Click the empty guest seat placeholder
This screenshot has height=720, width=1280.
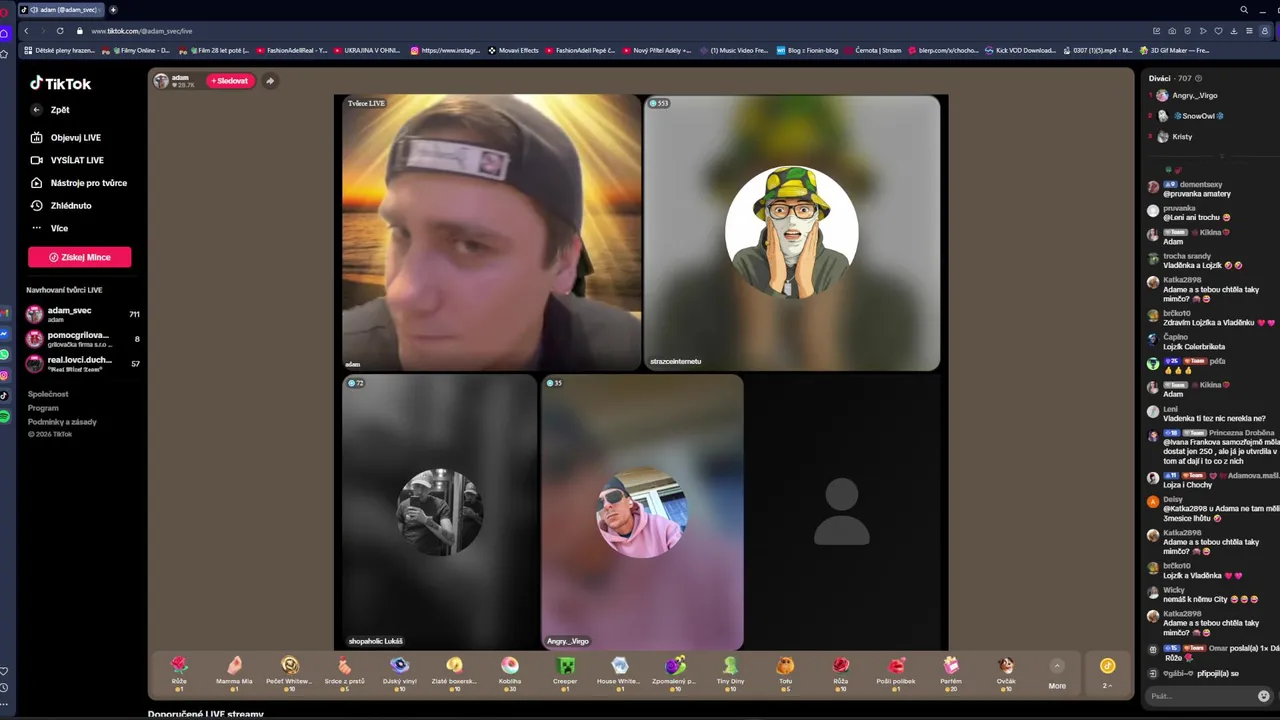(x=842, y=511)
